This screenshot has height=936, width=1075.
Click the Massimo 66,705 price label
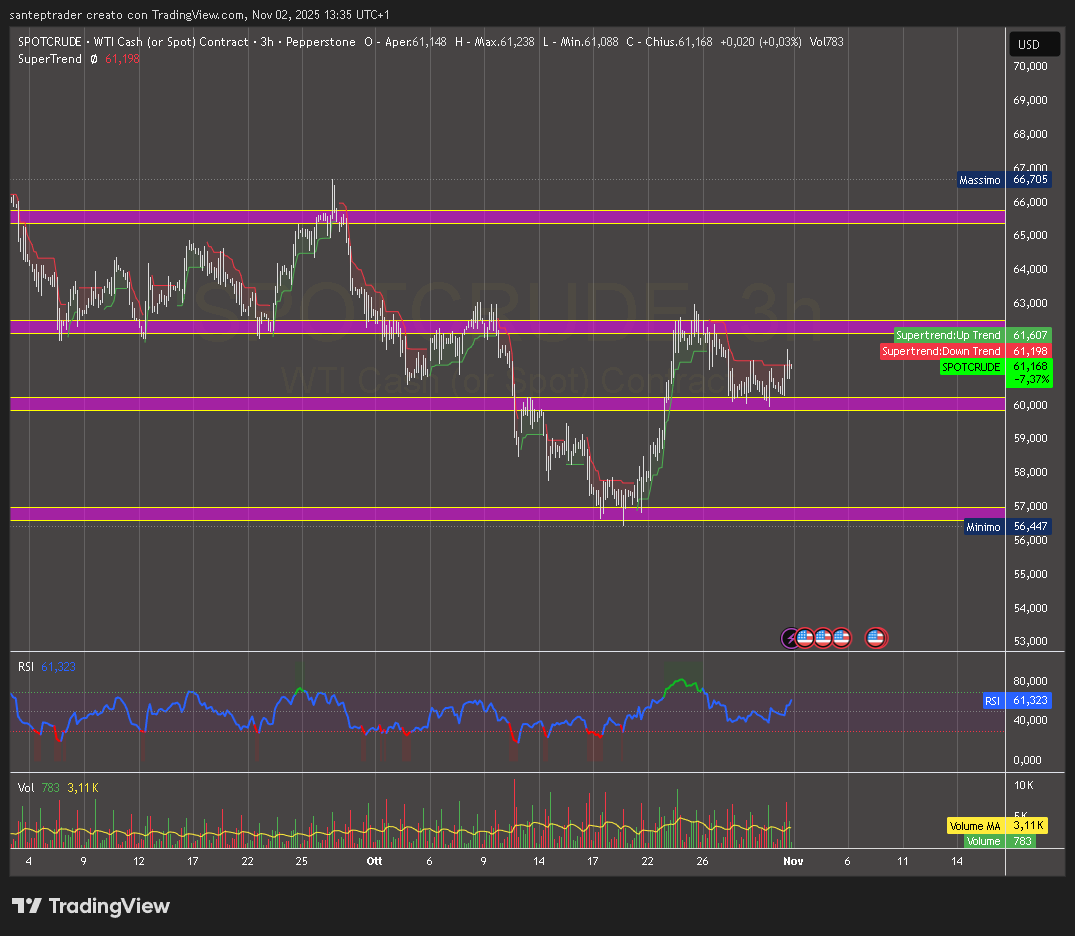point(1004,180)
